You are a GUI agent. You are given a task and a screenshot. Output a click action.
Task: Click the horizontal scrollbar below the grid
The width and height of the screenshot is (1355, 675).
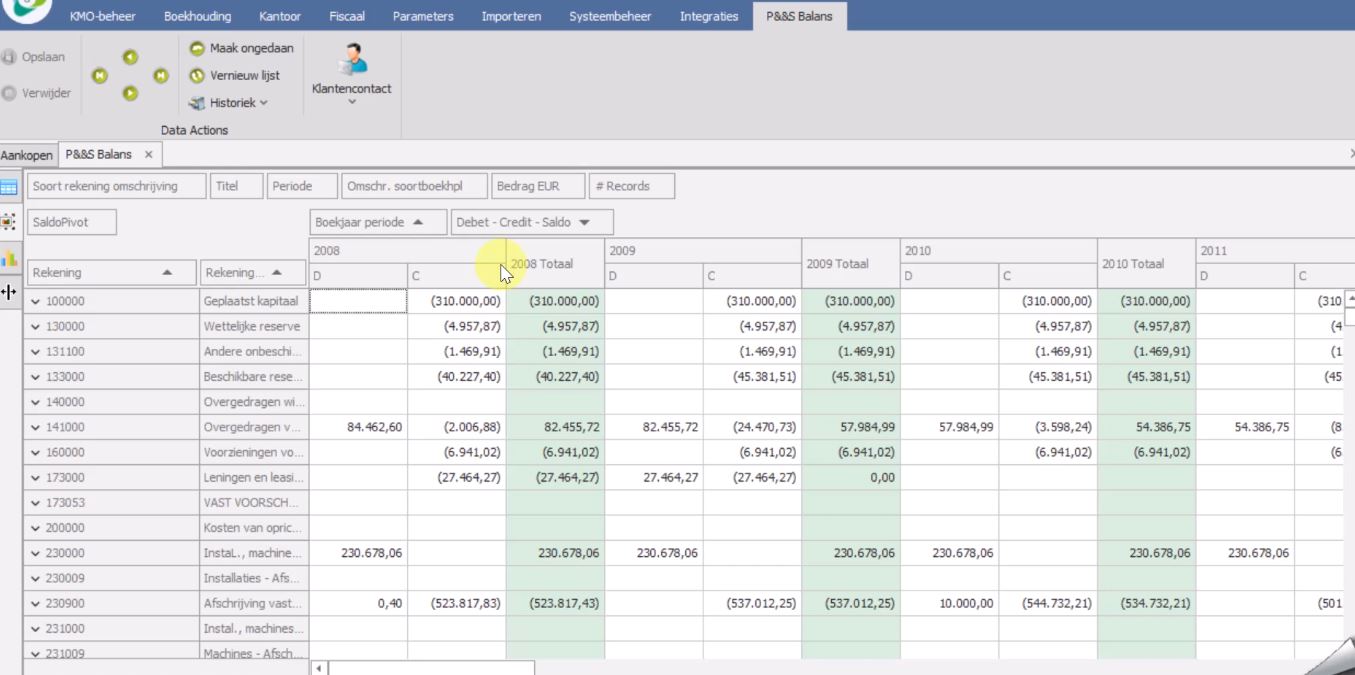(432, 667)
